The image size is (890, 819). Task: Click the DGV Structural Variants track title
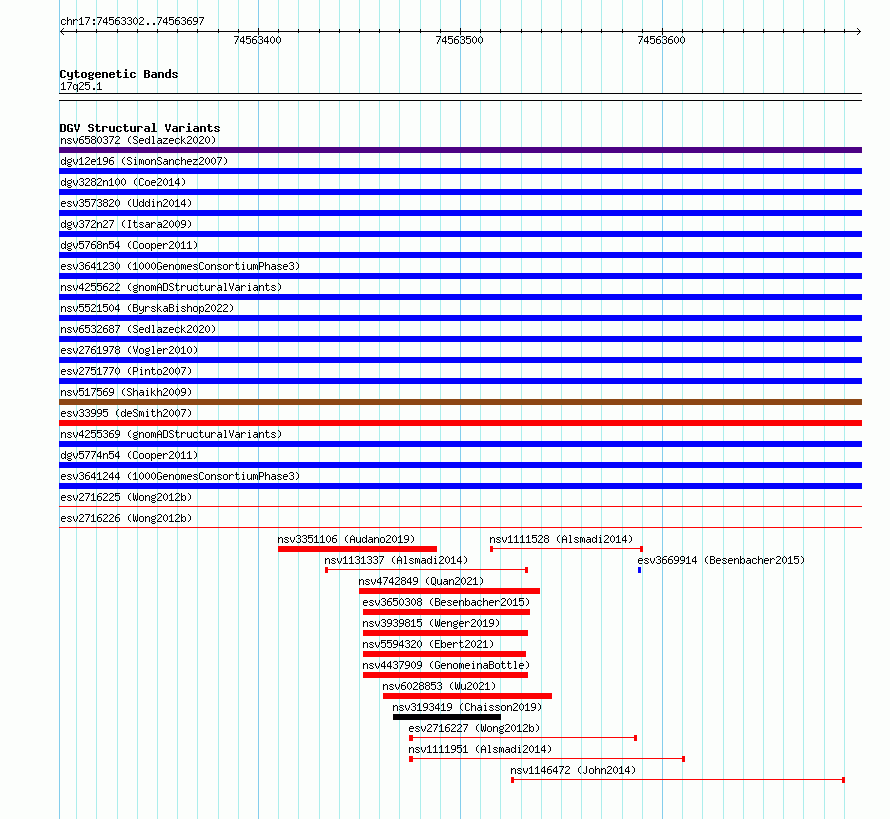[140, 128]
